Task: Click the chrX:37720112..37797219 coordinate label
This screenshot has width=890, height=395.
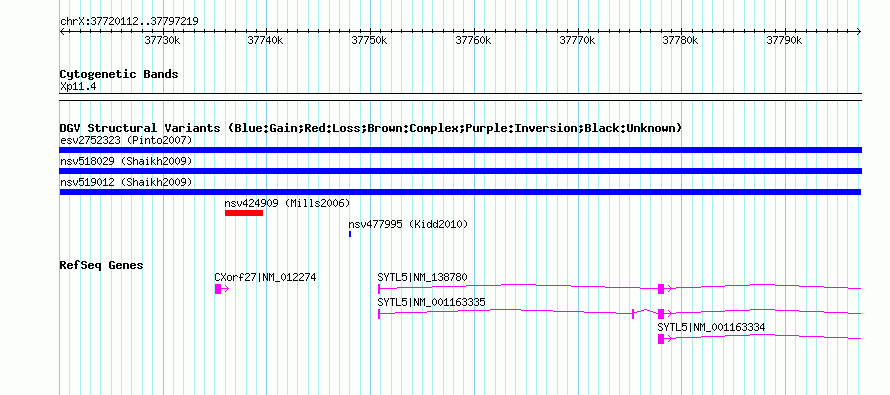Action: pos(129,21)
